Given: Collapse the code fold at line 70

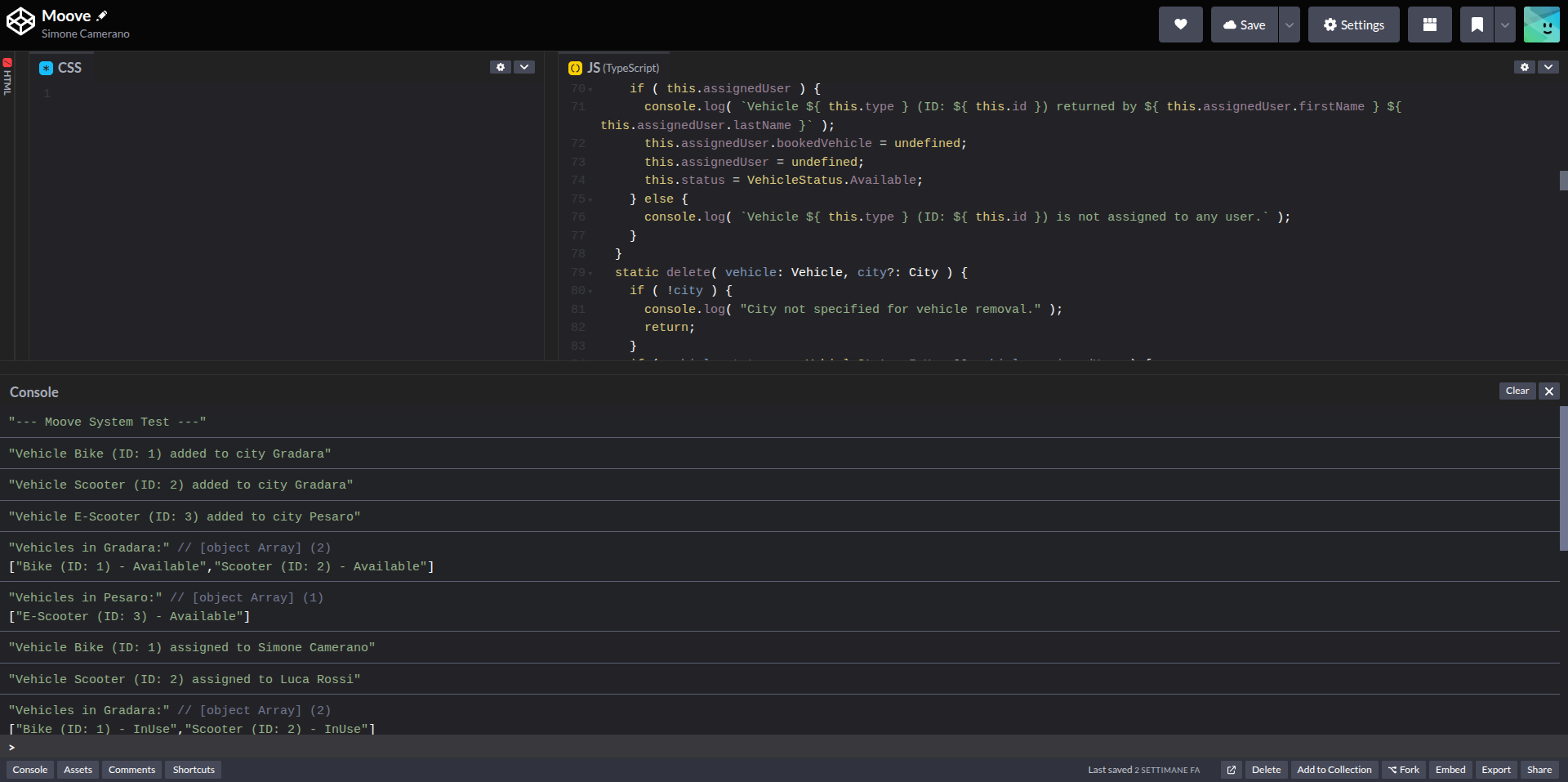Looking at the screenshot, I should pyautogui.click(x=590, y=89).
